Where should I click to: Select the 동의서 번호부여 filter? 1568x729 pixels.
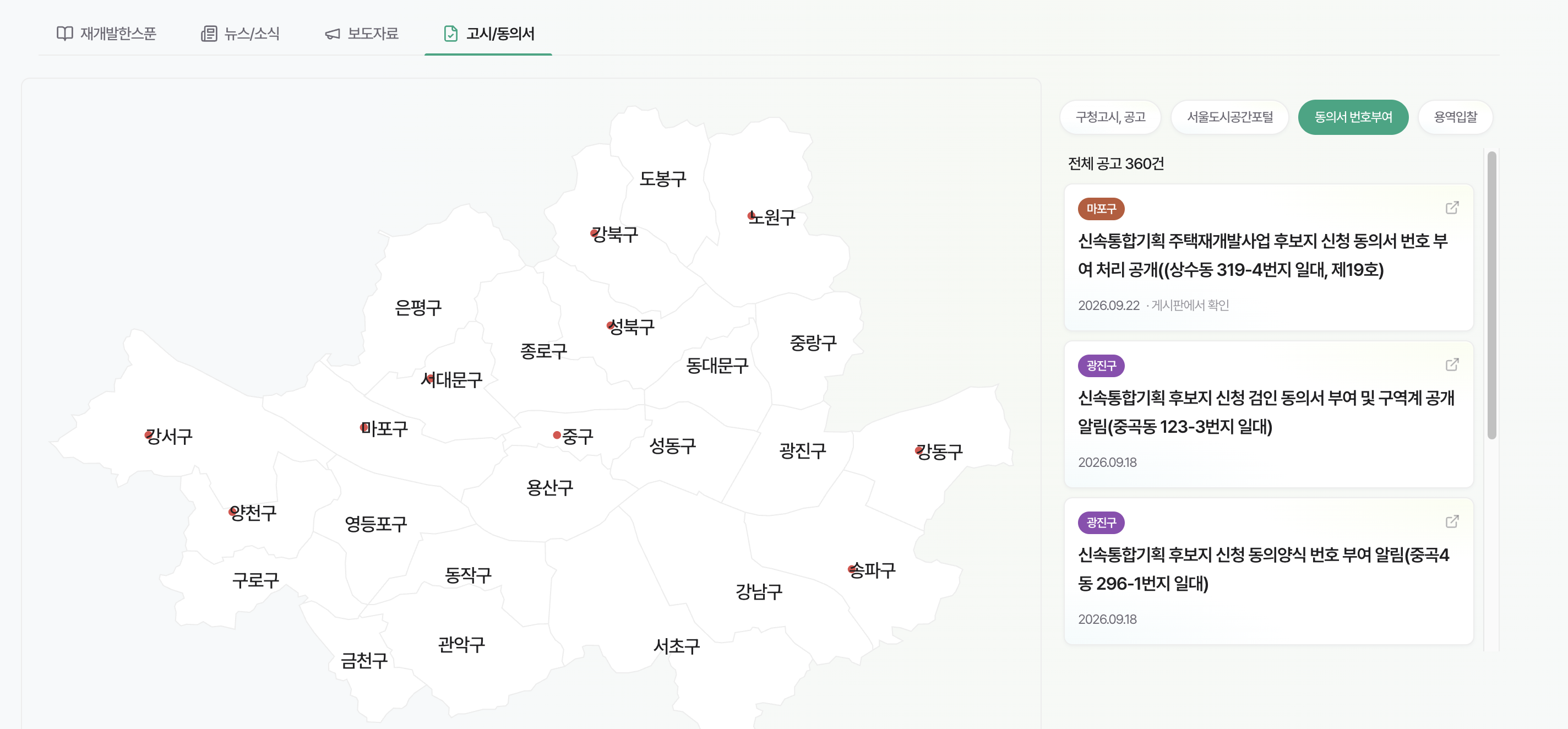(x=1353, y=117)
